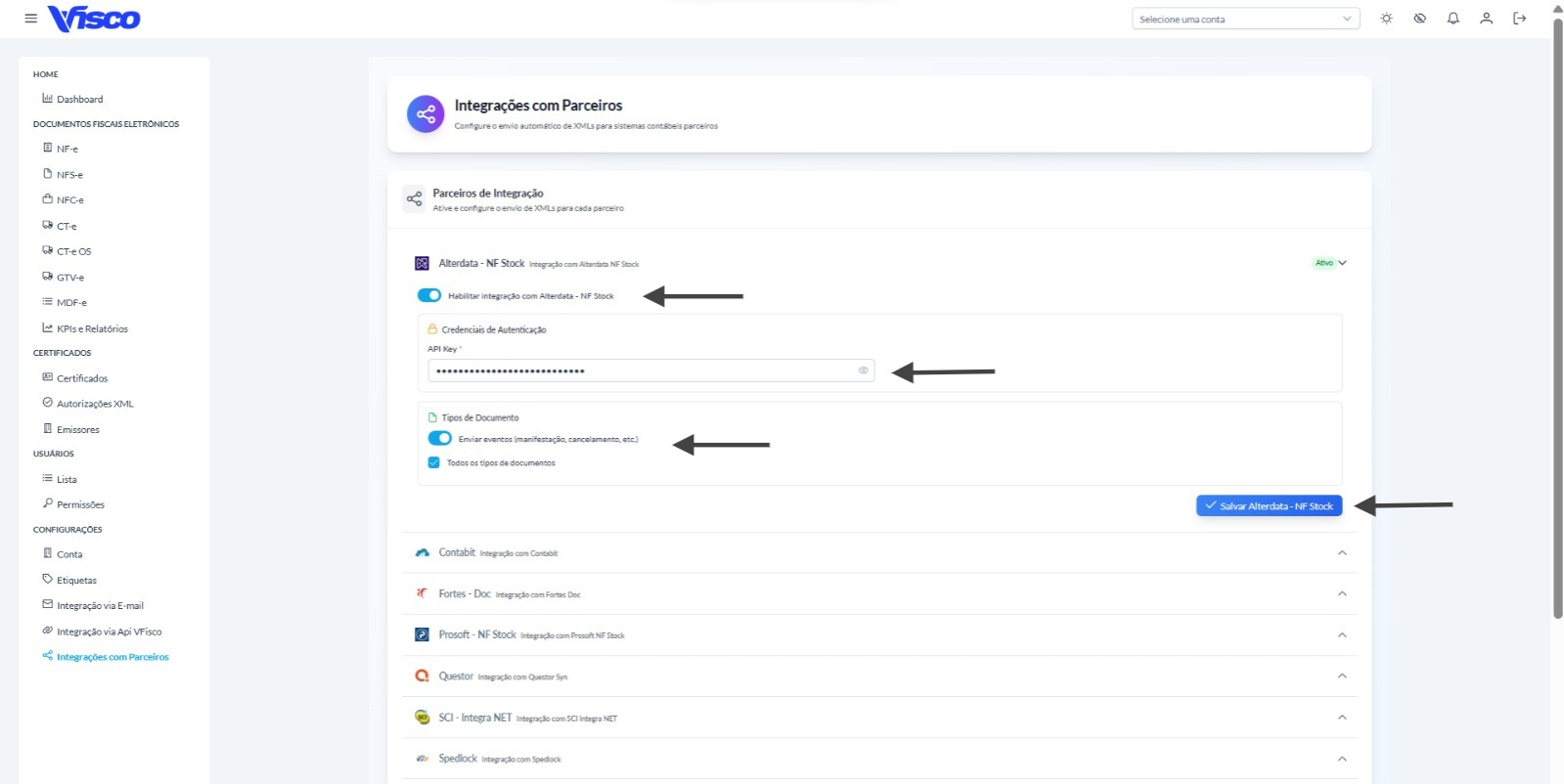Click the Lista icon under Usuários
The width and height of the screenshot is (1564, 784).
point(47,478)
